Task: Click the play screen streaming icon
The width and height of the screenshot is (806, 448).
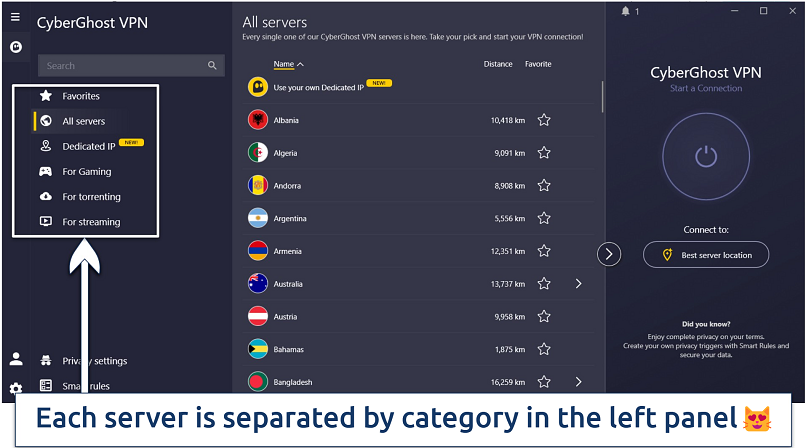Action: (x=46, y=221)
